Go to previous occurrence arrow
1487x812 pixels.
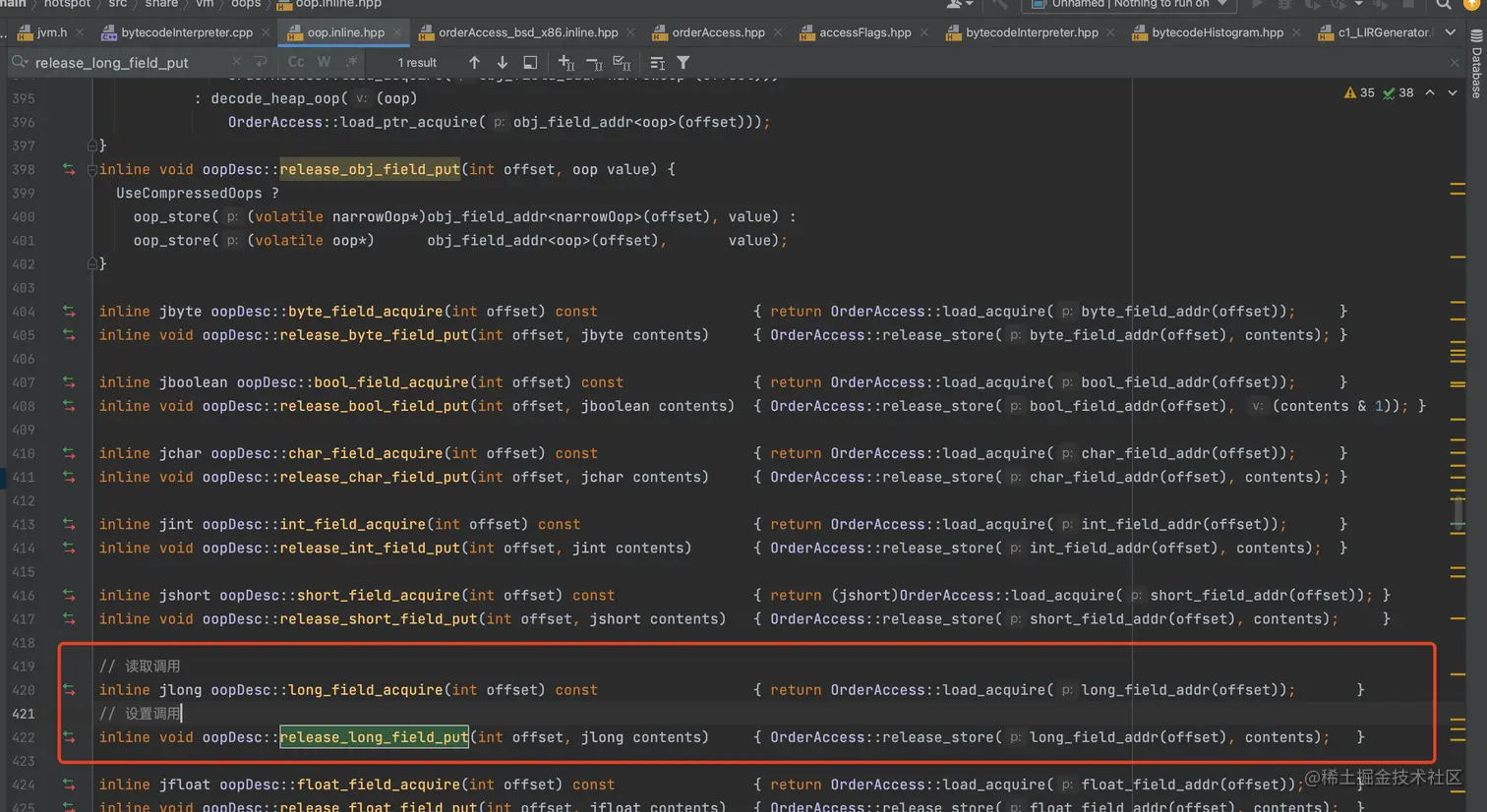474,62
